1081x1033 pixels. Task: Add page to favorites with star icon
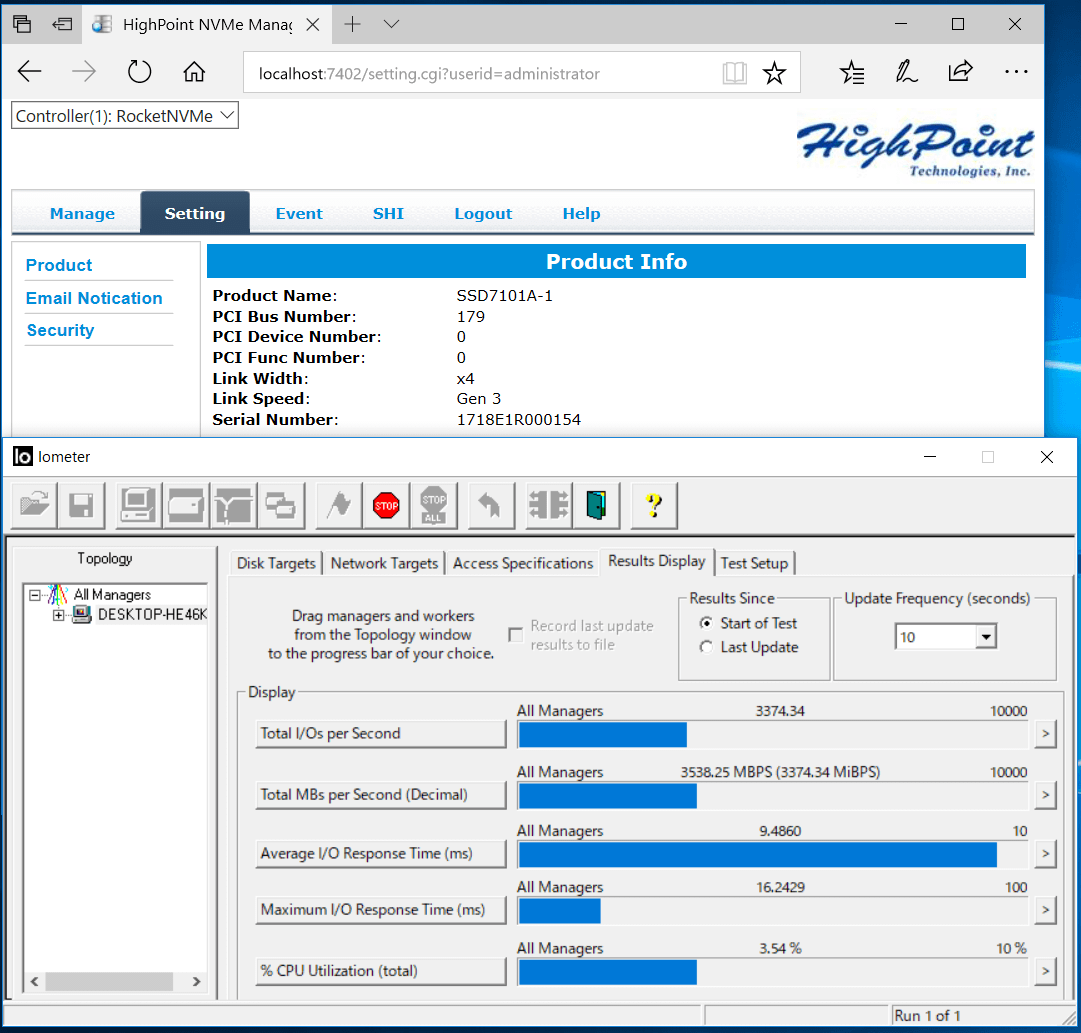click(x=774, y=72)
